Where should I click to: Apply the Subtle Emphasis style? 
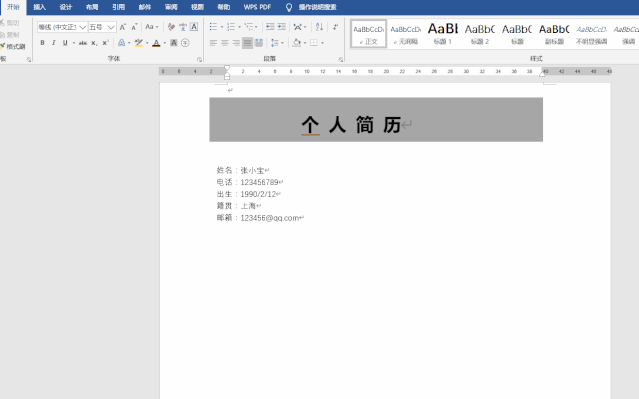pyautogui.click(x=591, y=34)
